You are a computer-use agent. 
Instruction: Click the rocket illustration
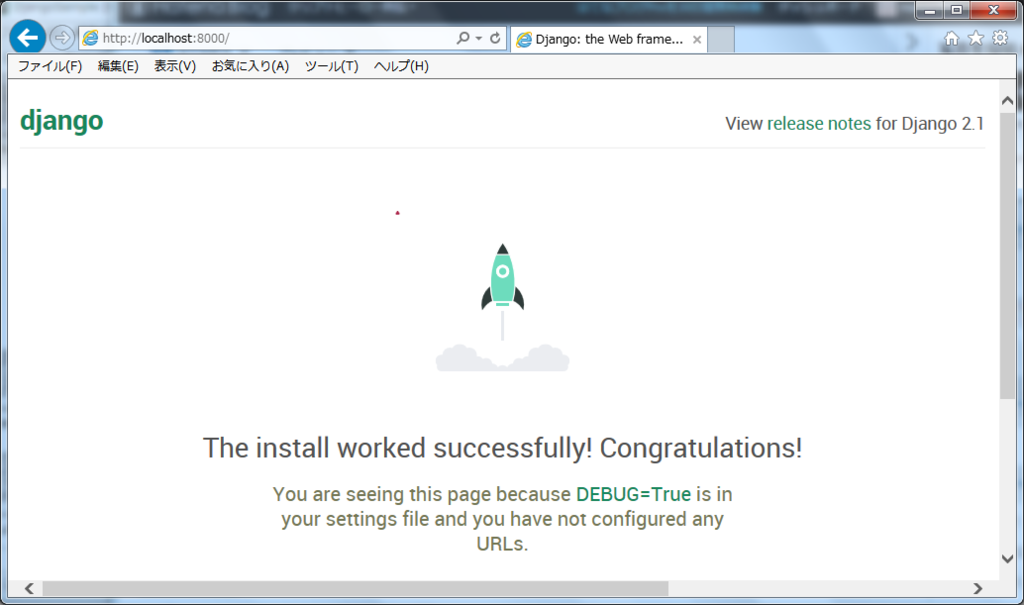point(502,307)
